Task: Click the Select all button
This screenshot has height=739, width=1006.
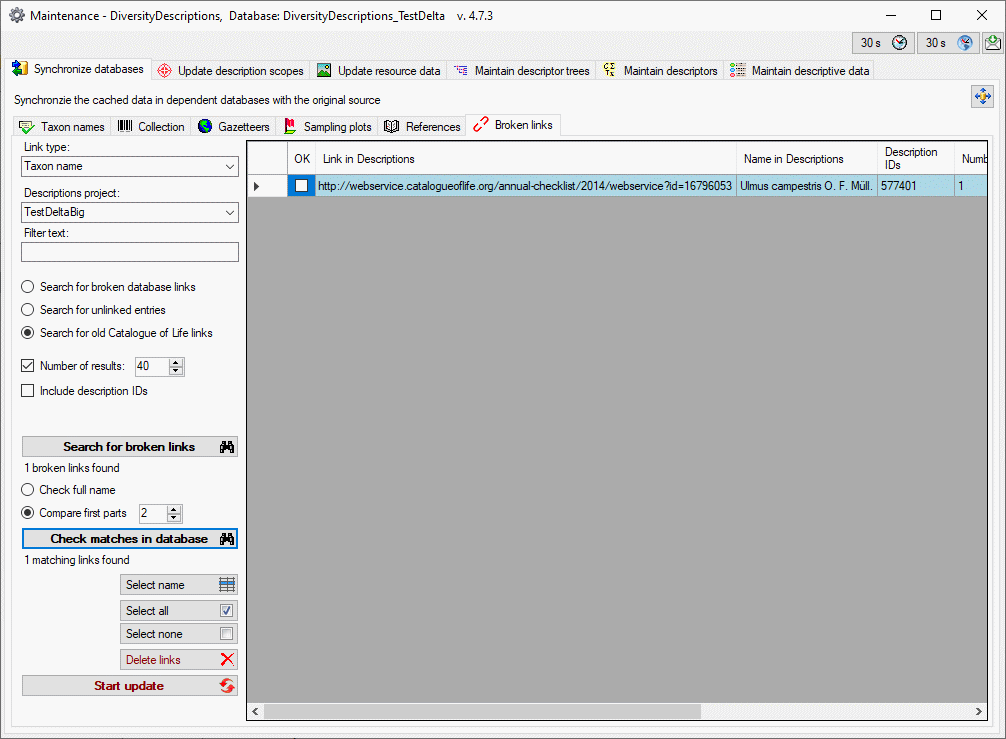Action: [179, 611]
